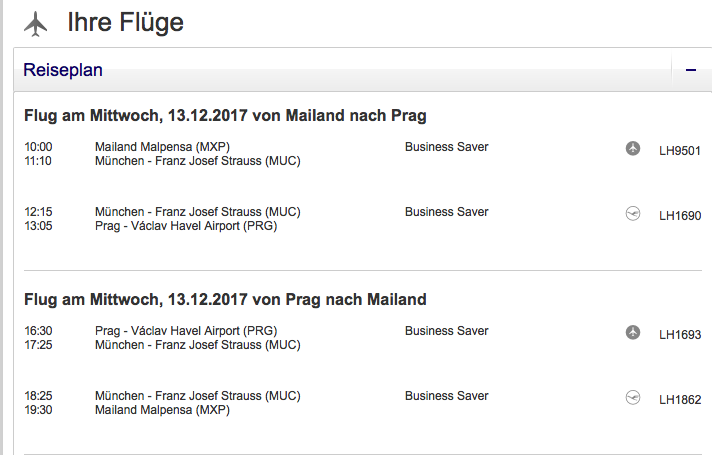Click the Prag nach Mailand flight heading

pos(225,299)
